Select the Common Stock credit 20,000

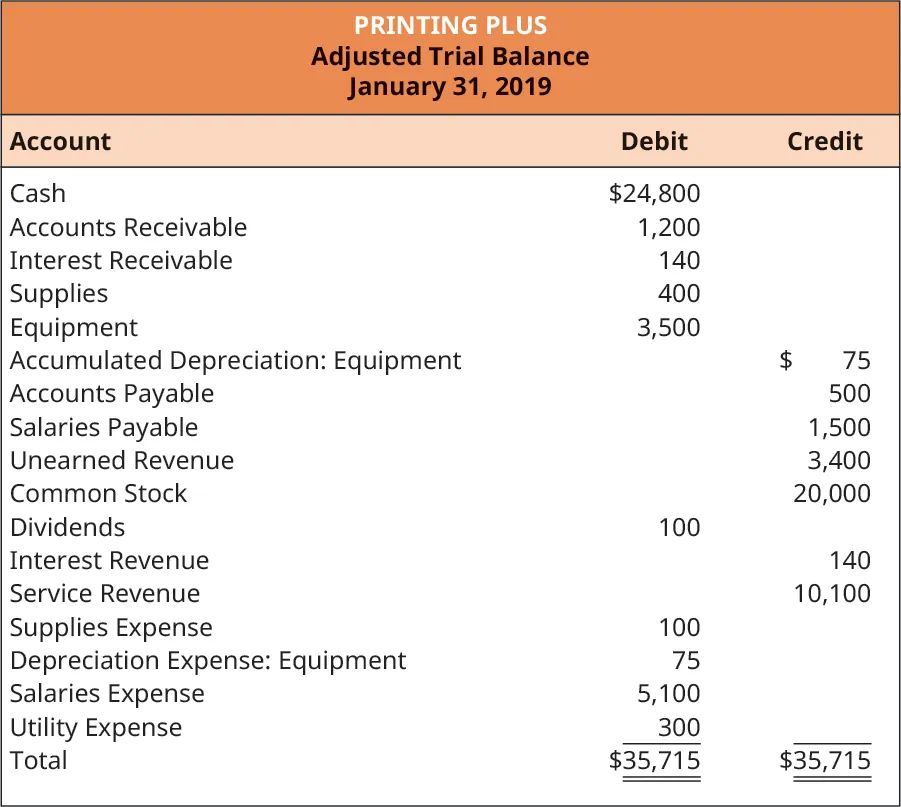coord(831,493)
